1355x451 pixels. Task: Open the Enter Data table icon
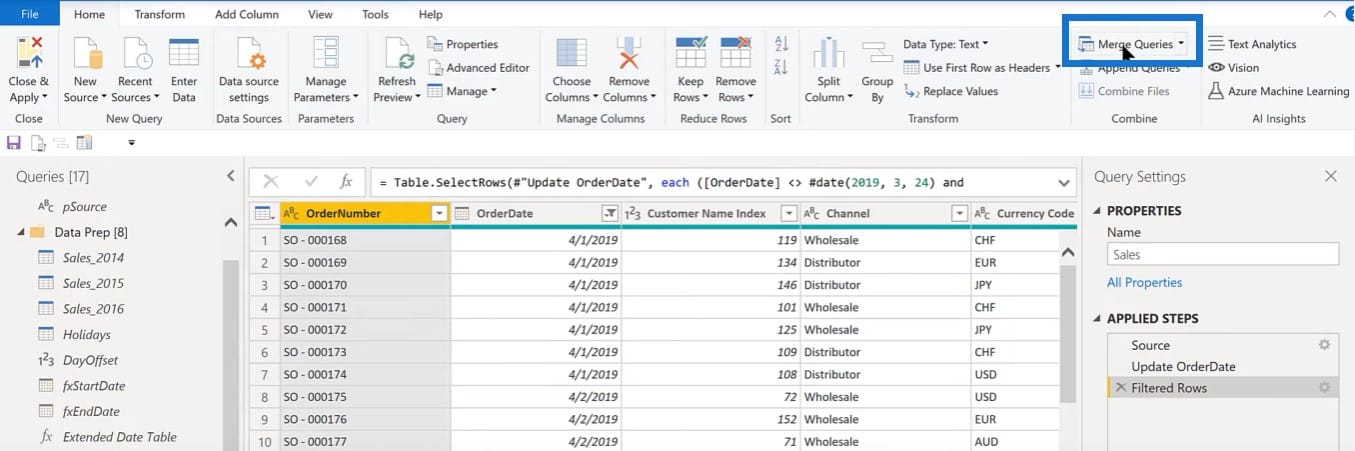point(184,54)
